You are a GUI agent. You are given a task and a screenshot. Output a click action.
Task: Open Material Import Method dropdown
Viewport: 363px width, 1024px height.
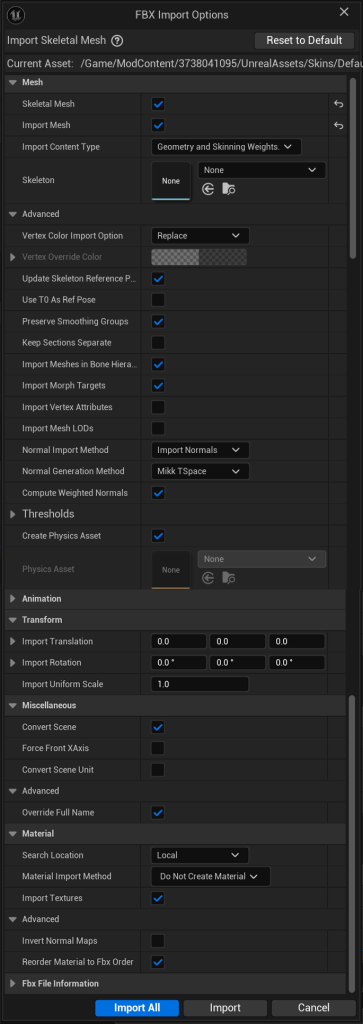[210, 876]
